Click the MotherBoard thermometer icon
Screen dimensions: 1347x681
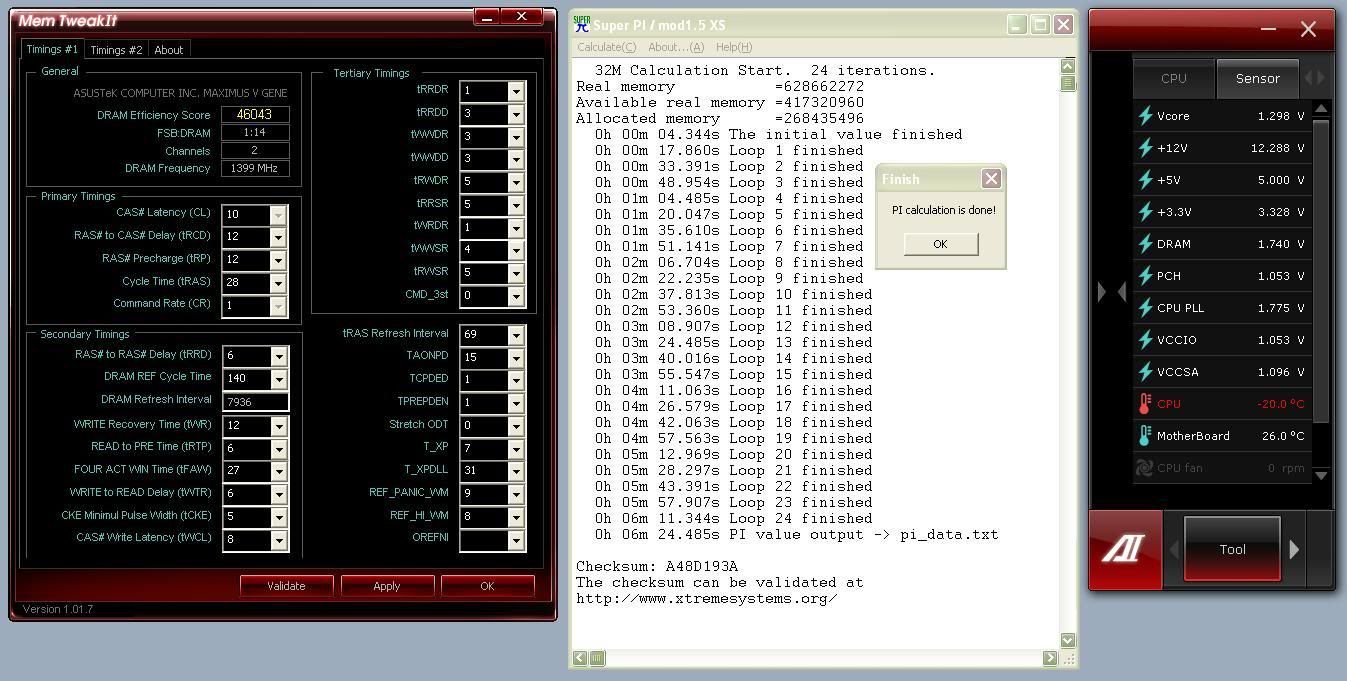point(1145,436)
